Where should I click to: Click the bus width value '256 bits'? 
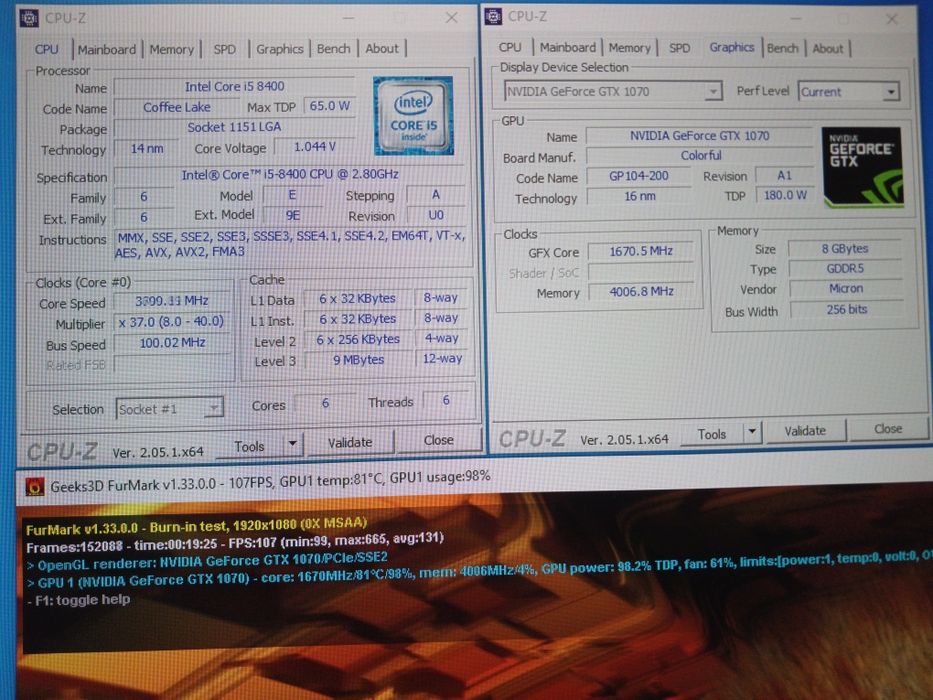click(x=846, y=310)
